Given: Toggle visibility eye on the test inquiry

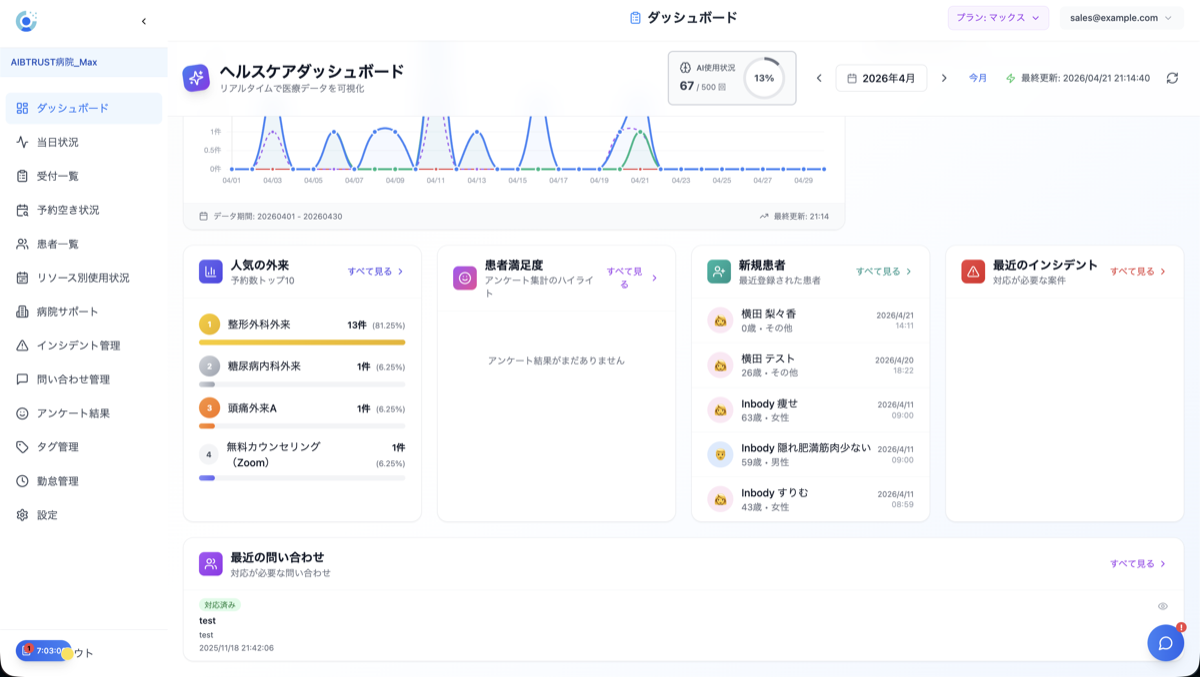Looking at the screenshot, I should point(1162,606).
